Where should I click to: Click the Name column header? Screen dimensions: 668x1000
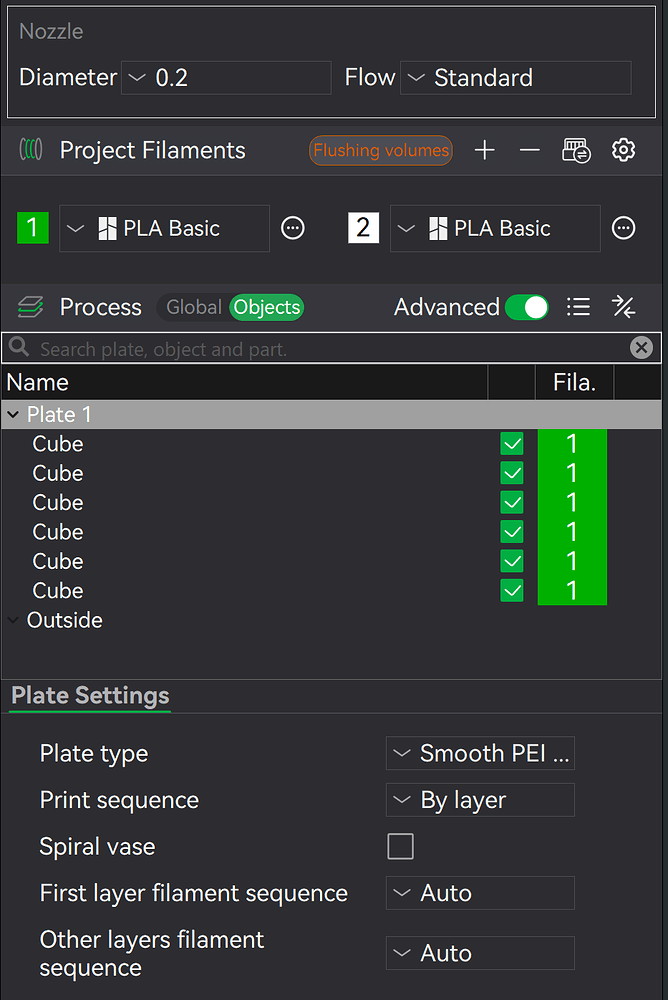tap(245, 382)
